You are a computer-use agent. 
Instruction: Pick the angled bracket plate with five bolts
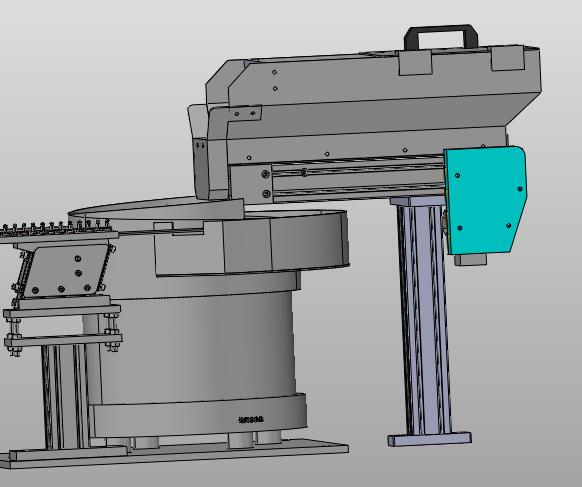65,271
